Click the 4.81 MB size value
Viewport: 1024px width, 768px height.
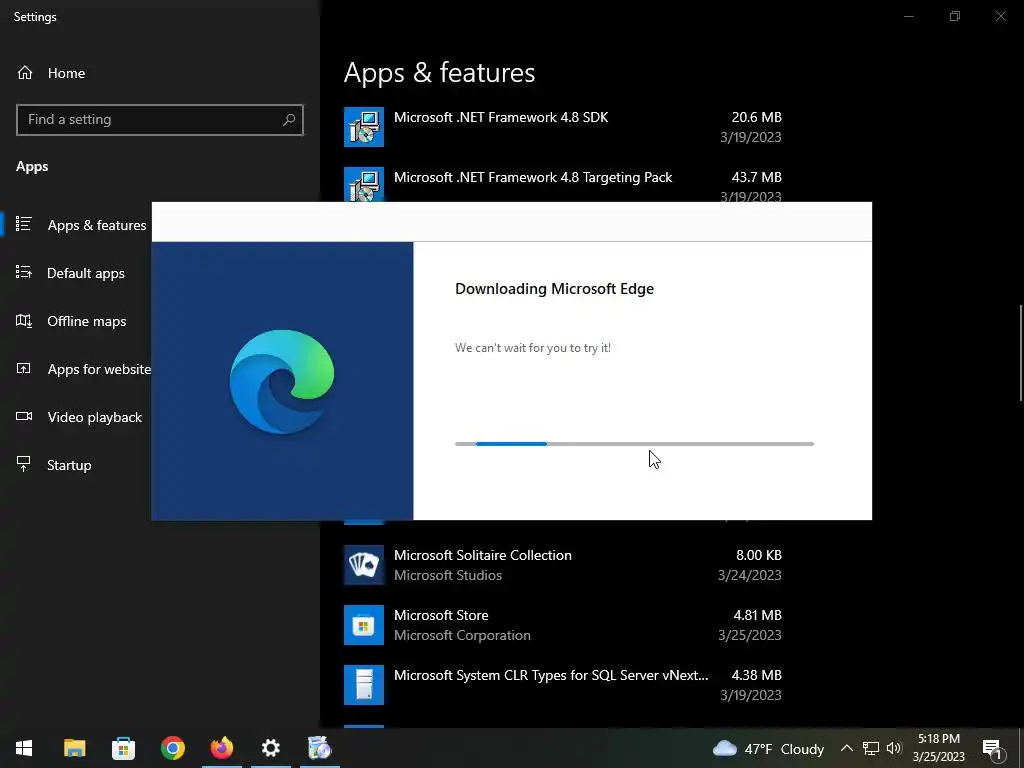758,615
